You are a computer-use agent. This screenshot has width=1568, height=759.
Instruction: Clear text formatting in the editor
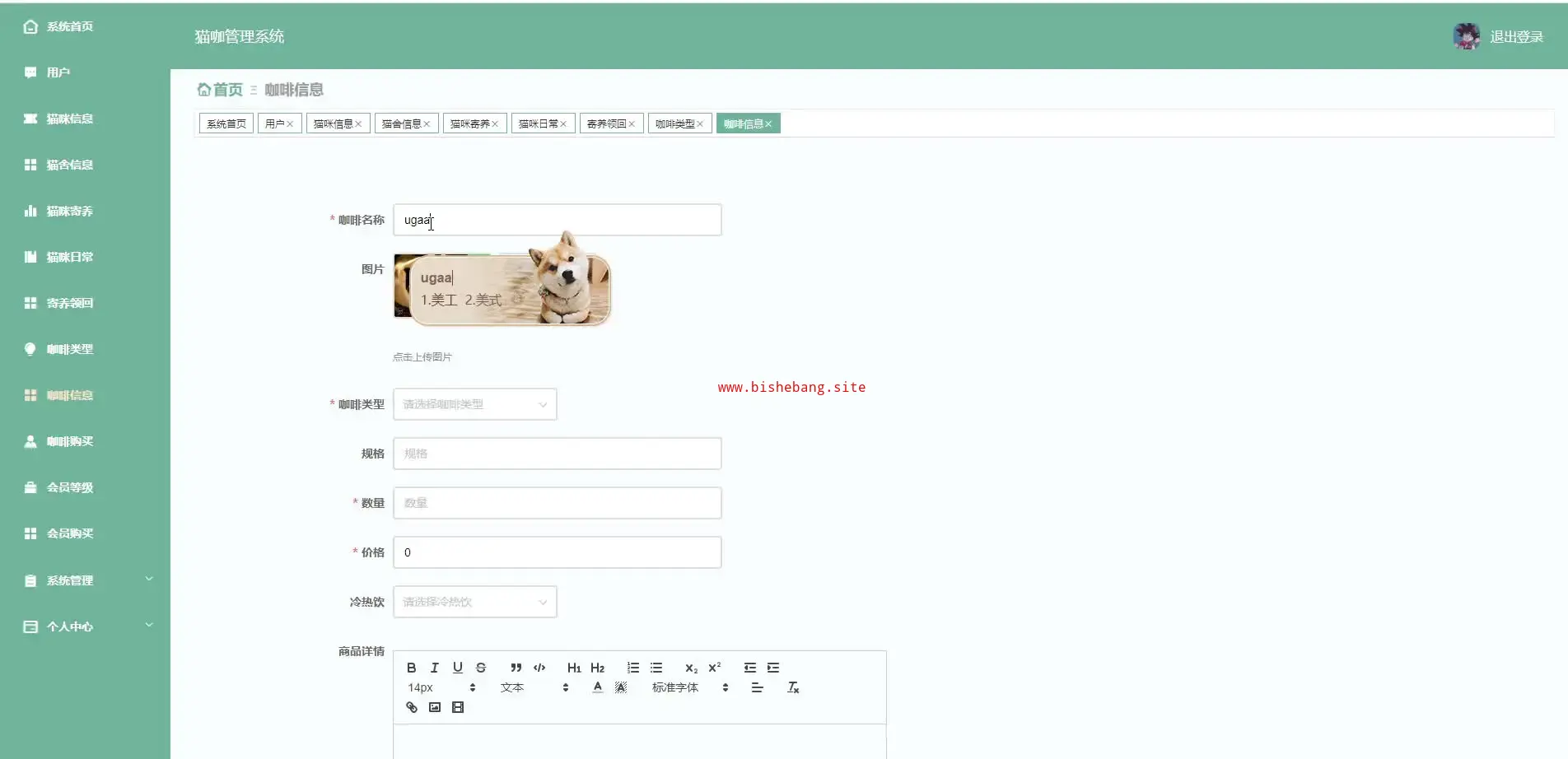793,687
